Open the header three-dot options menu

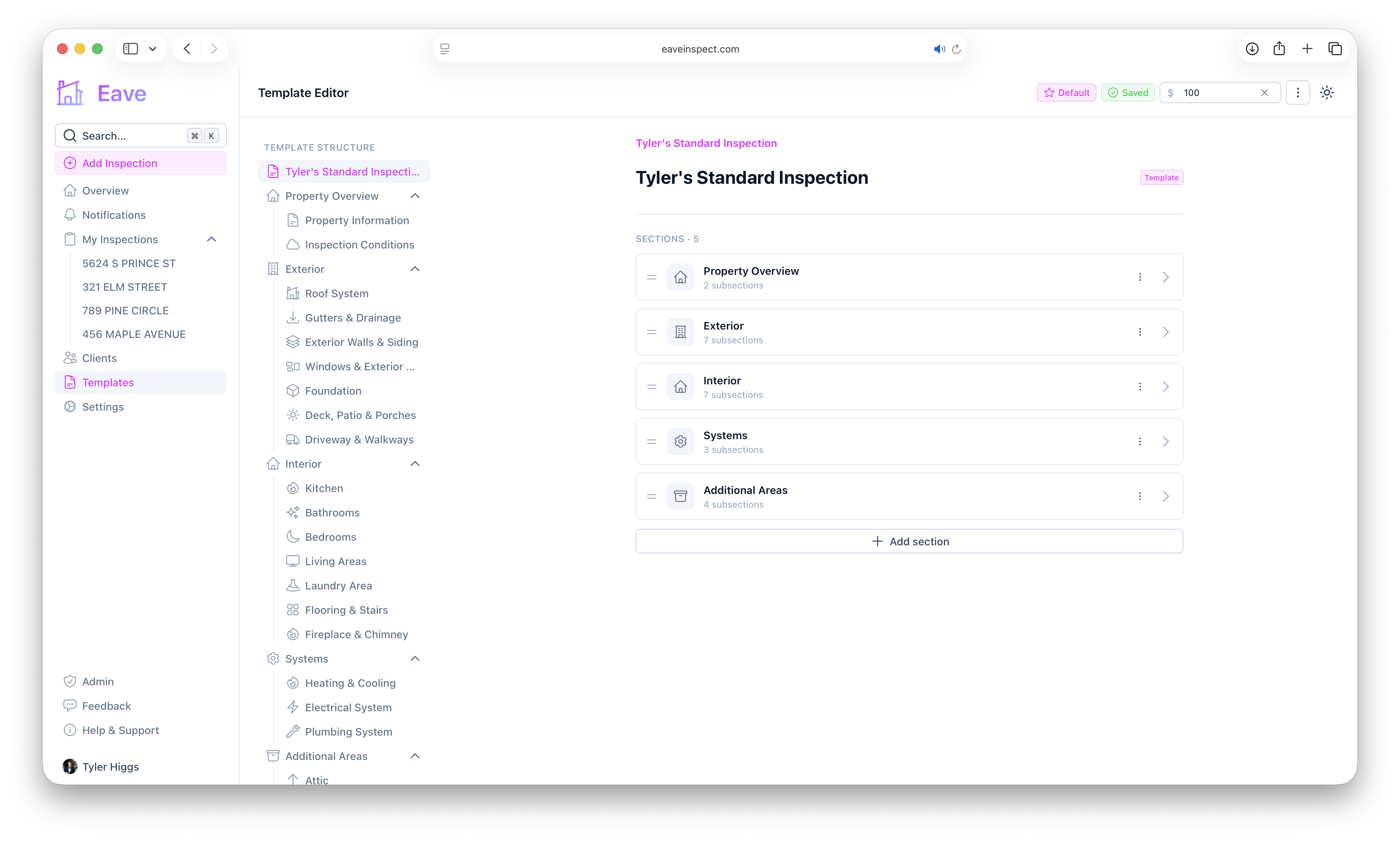pyautogui.click(x=1297, y=92)
